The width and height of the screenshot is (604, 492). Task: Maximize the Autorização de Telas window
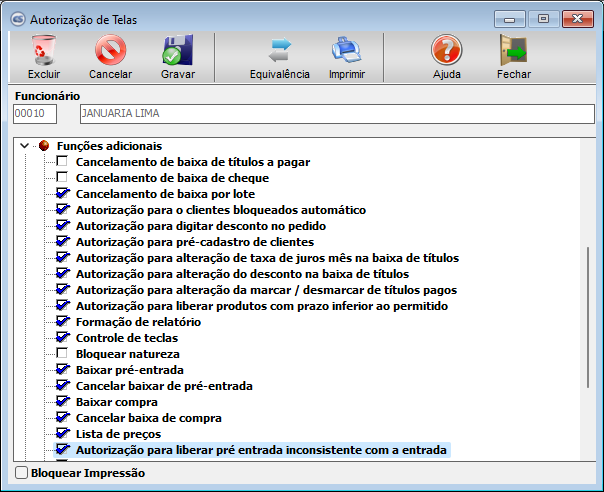point(544,17)
